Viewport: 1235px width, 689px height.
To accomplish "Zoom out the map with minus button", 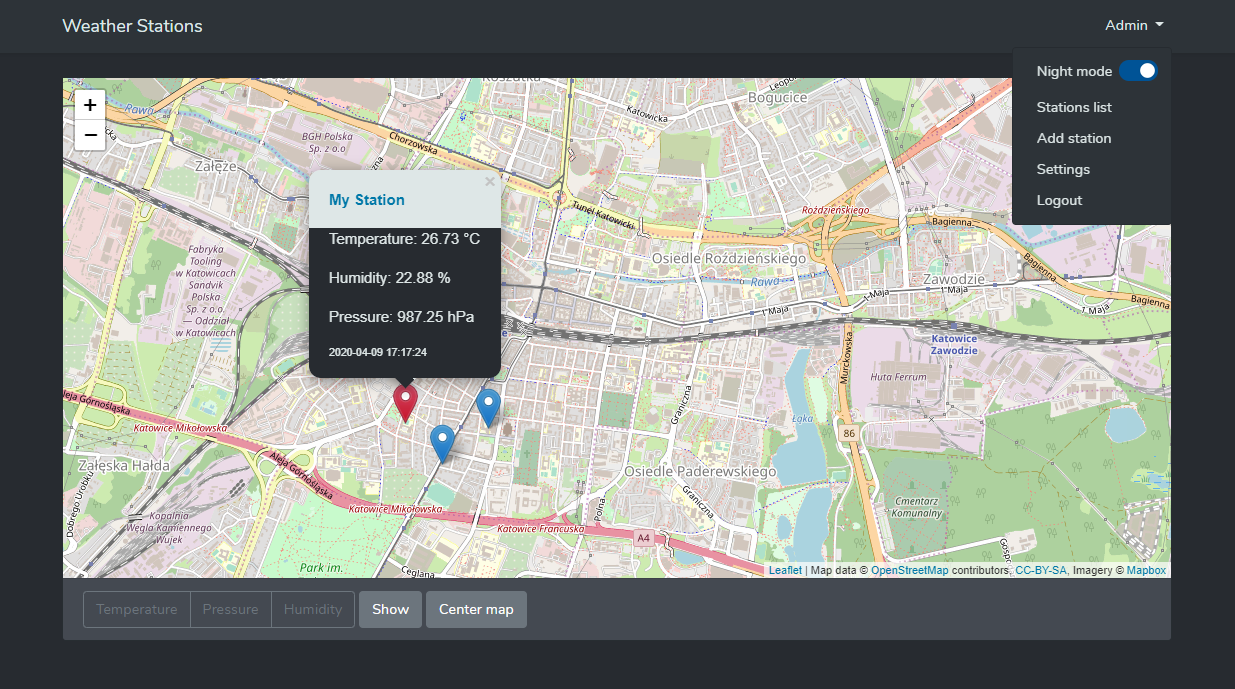I will click(90, 134).
